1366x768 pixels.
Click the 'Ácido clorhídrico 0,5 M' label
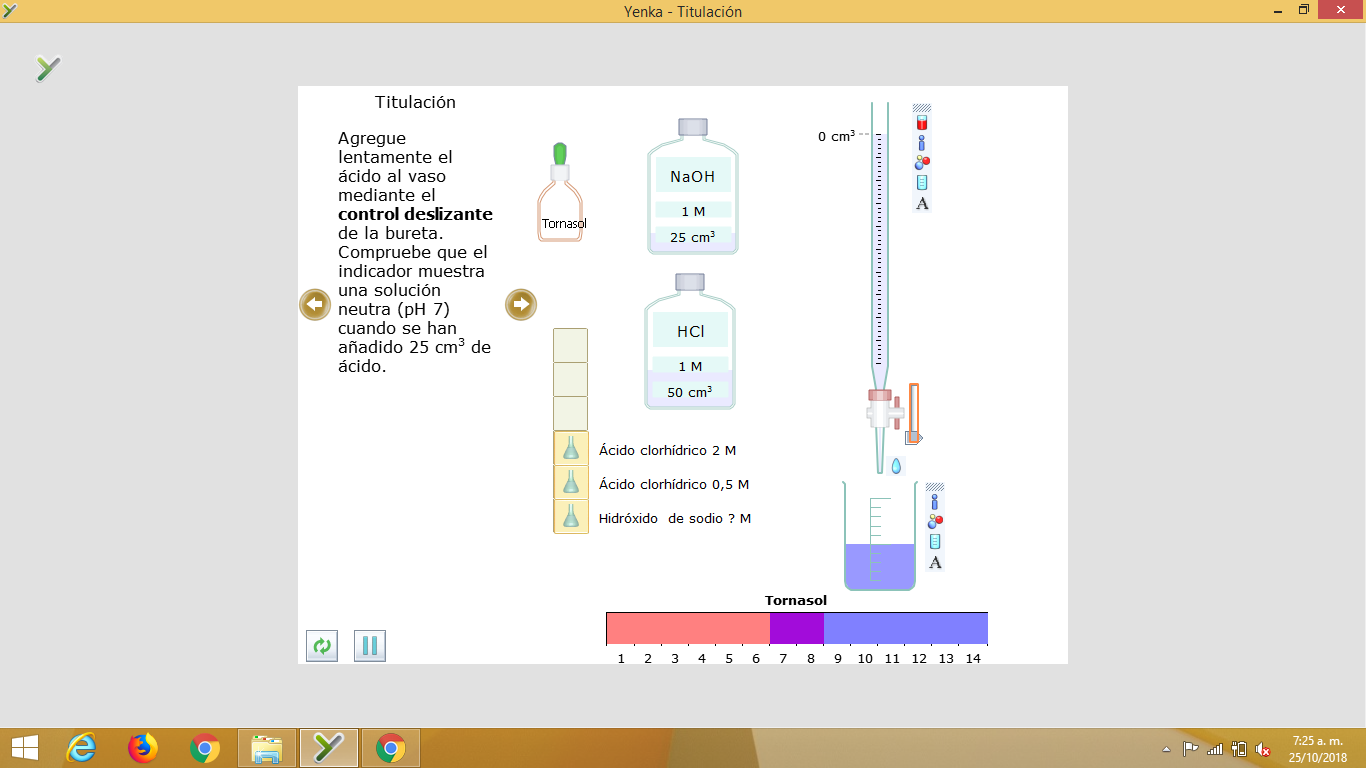[674, 485]
